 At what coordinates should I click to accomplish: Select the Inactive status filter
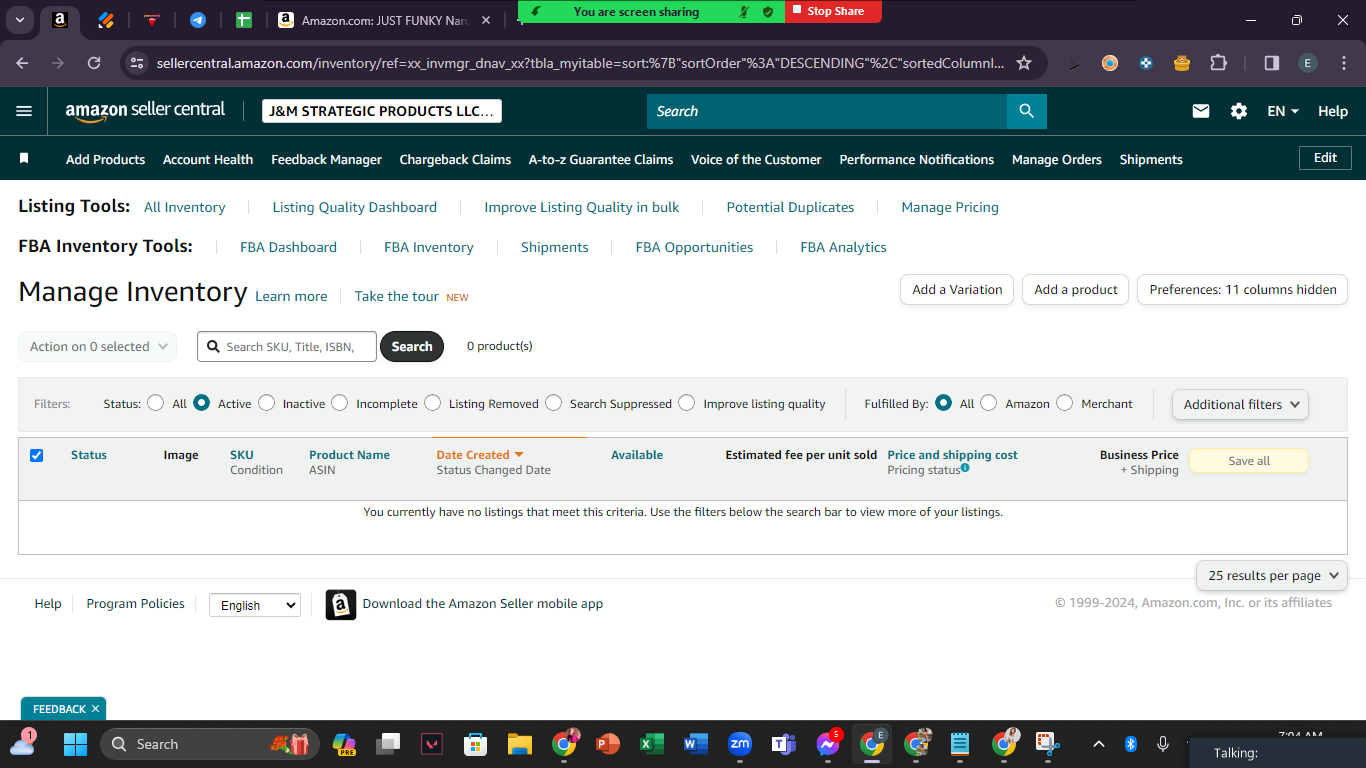pos(266,403)
